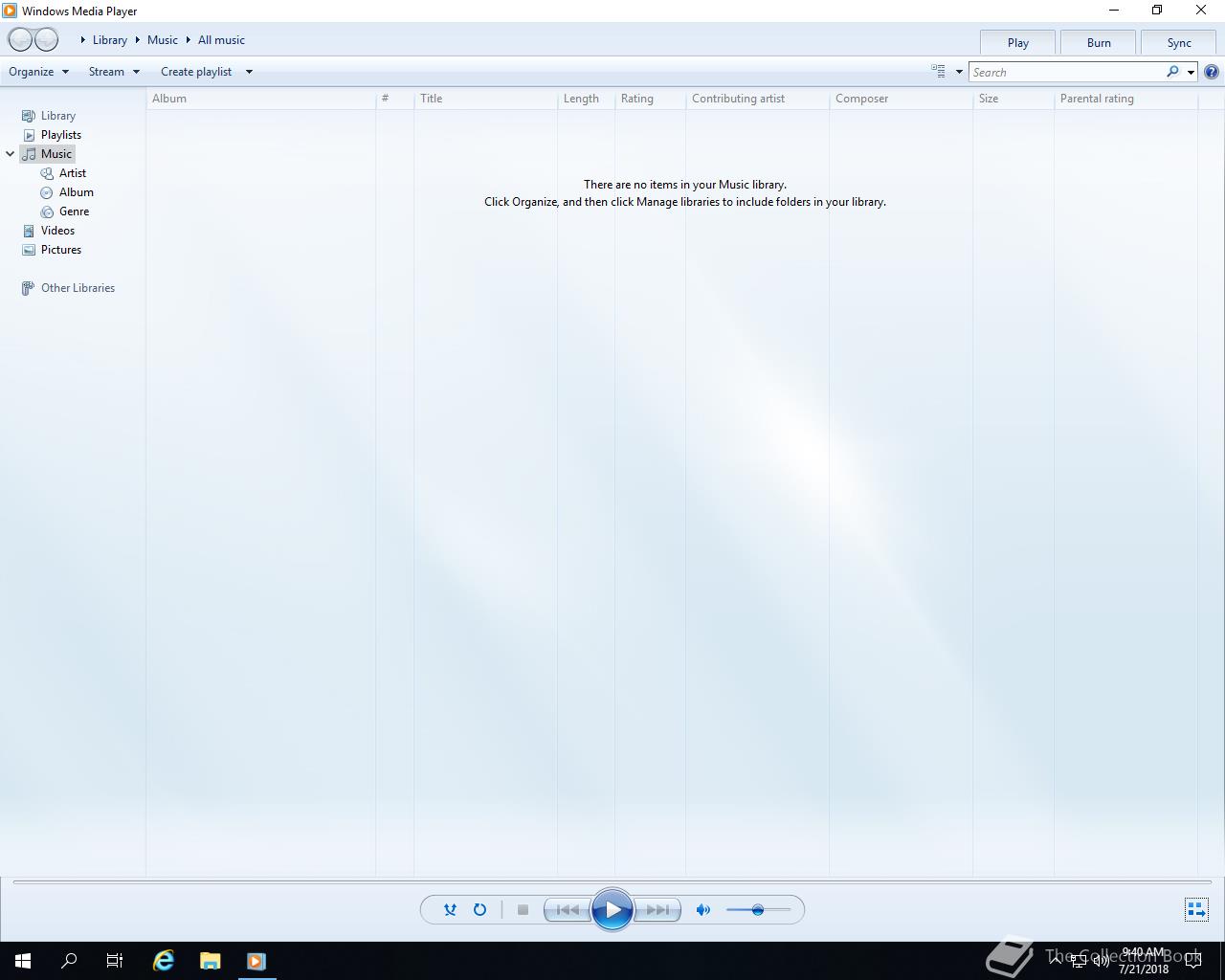Open Windows Media Player help
This screenshot has width=1225, height=980.
coord(1212,72)
